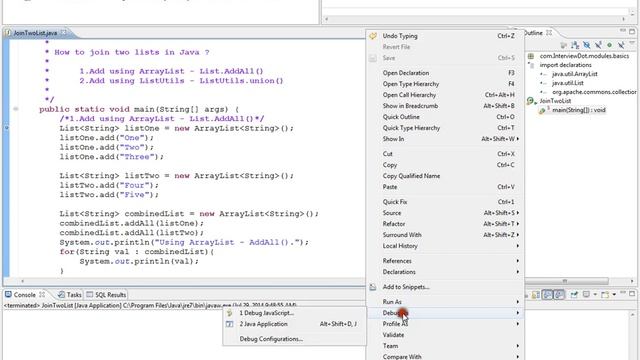Close the Console view via its X
The width and height of the screenshot is (640, 360).
click(42, 294)
